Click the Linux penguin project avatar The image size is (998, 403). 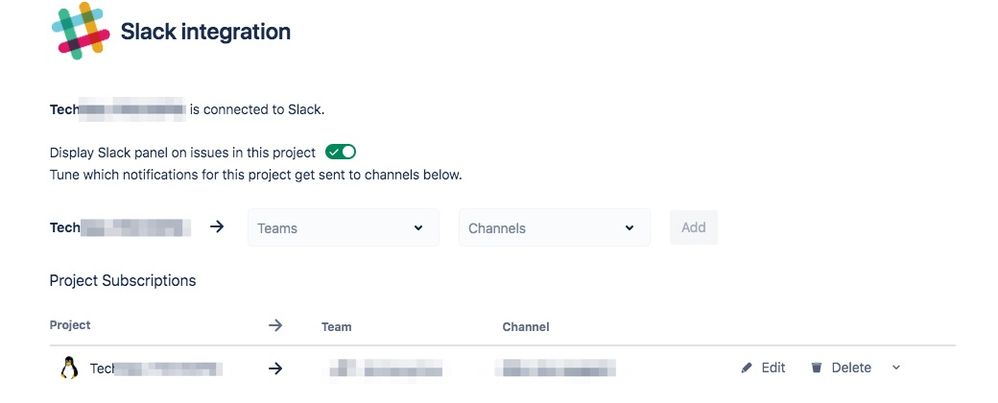(69, 368)
